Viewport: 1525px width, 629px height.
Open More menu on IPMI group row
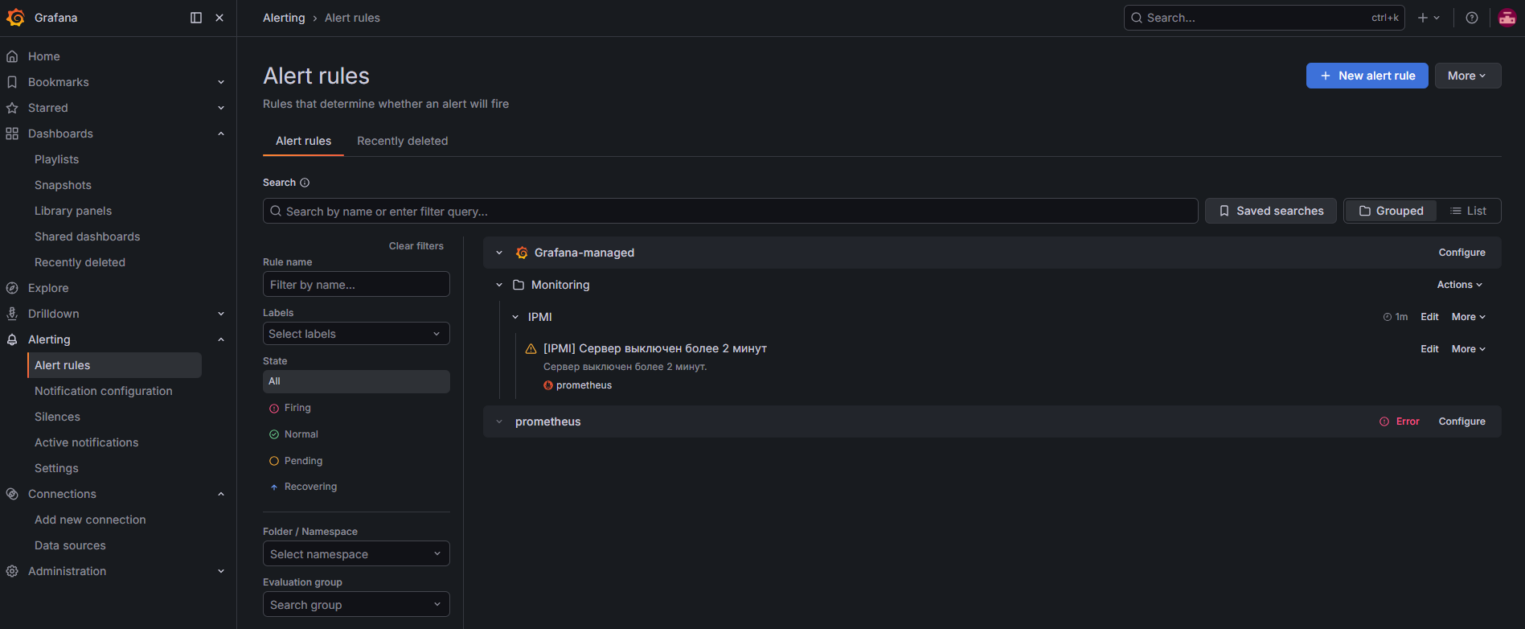pyautogui.click(x=1468, y=317)
